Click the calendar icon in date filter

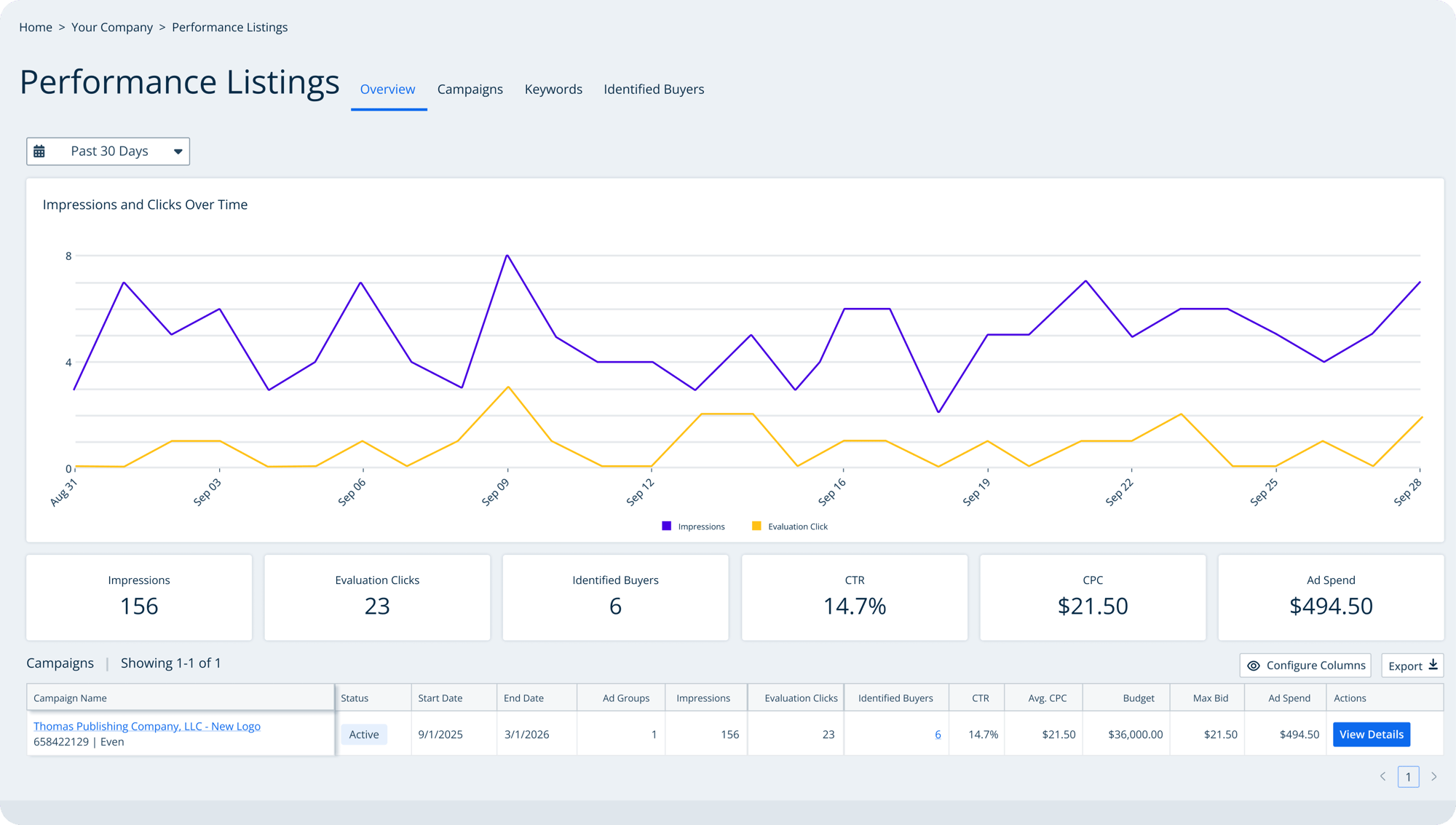(x=39, y=151)
